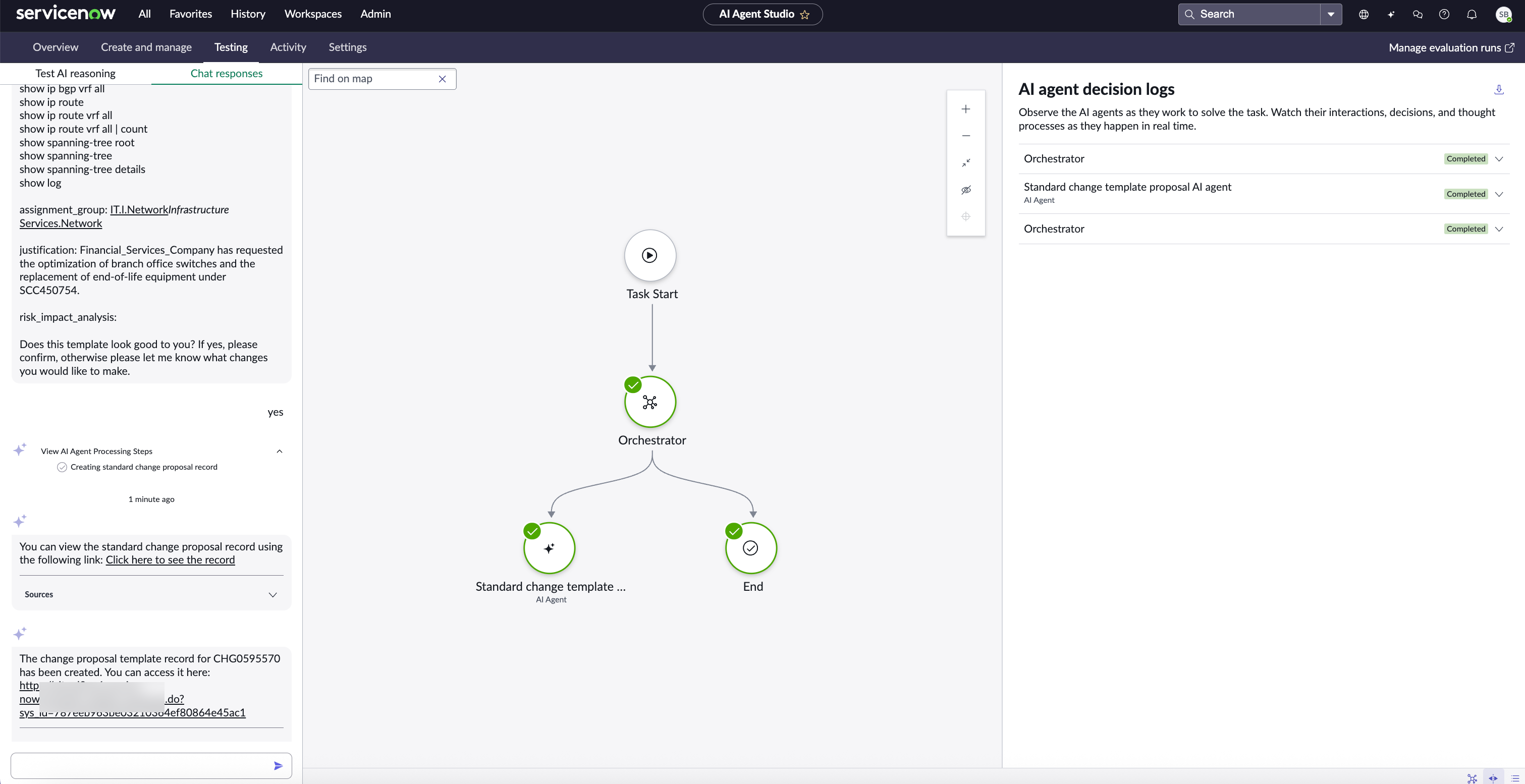
Task: Toggle map visibility with the crossed eye icon
Action: [x=965, y=189]
